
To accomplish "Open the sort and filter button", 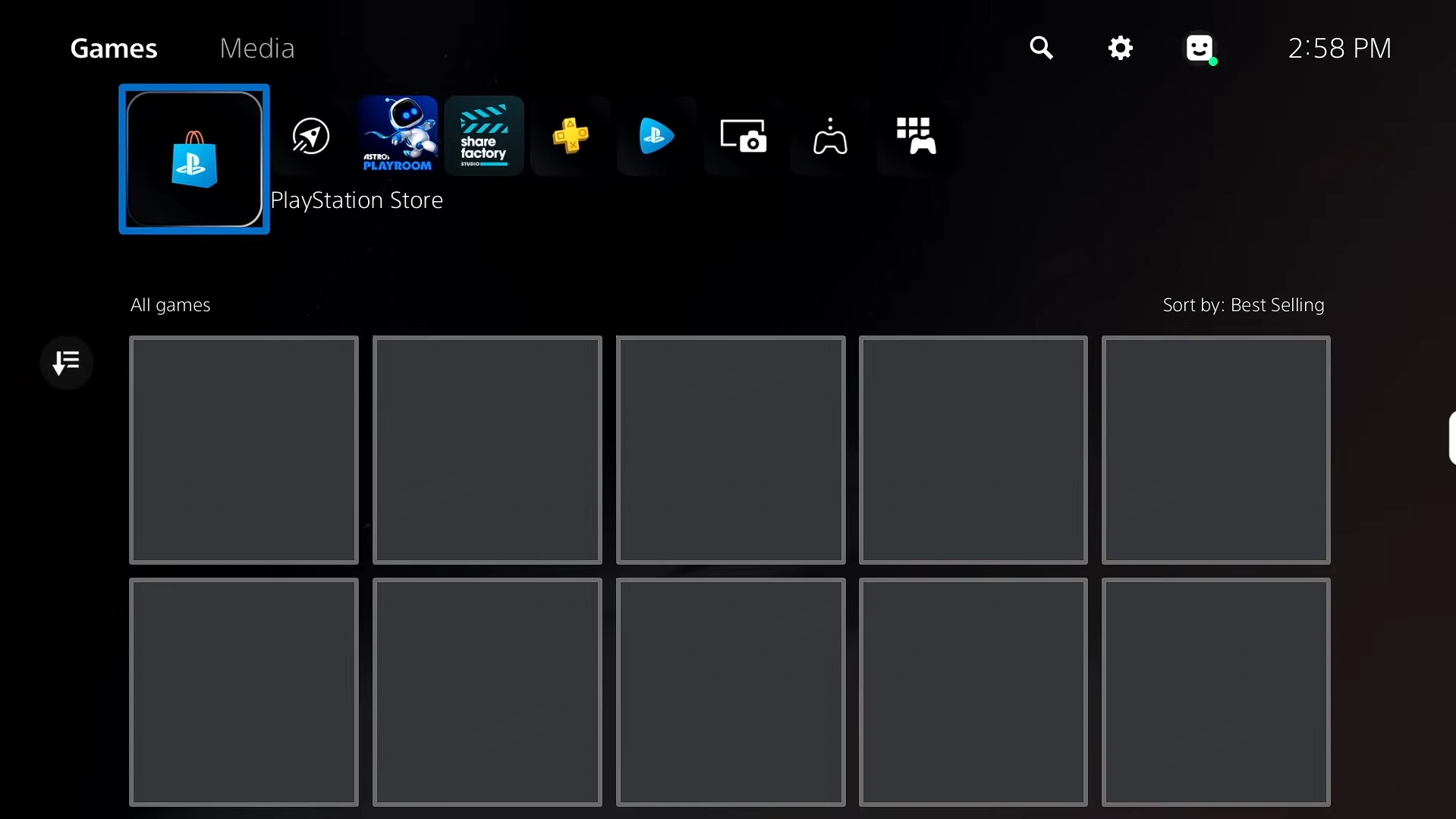I will 67,363.
